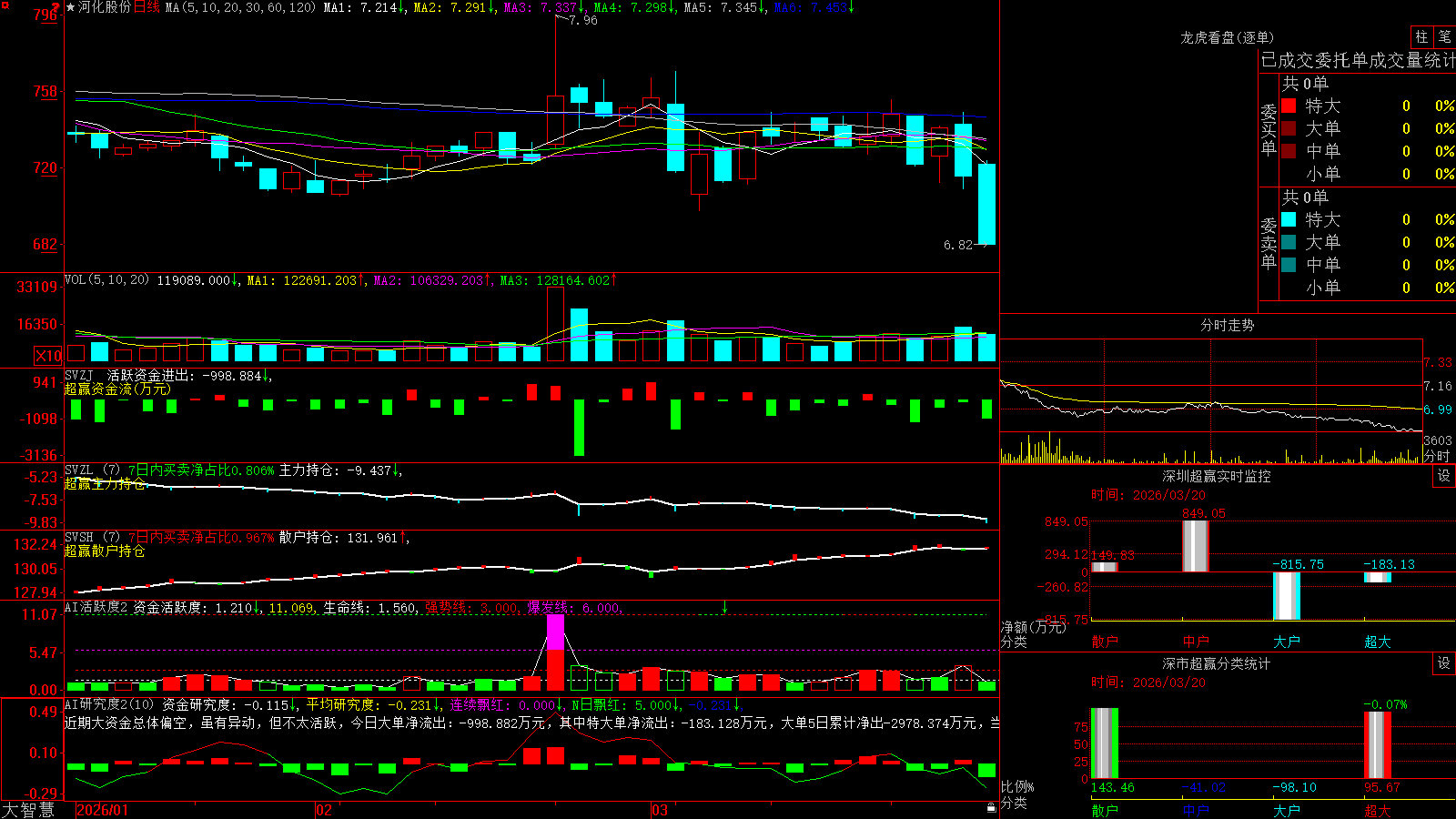Open 设 settings for 深市超赢分类统计
Viewport: 1456px width, 819px height.
(1444, 663)
